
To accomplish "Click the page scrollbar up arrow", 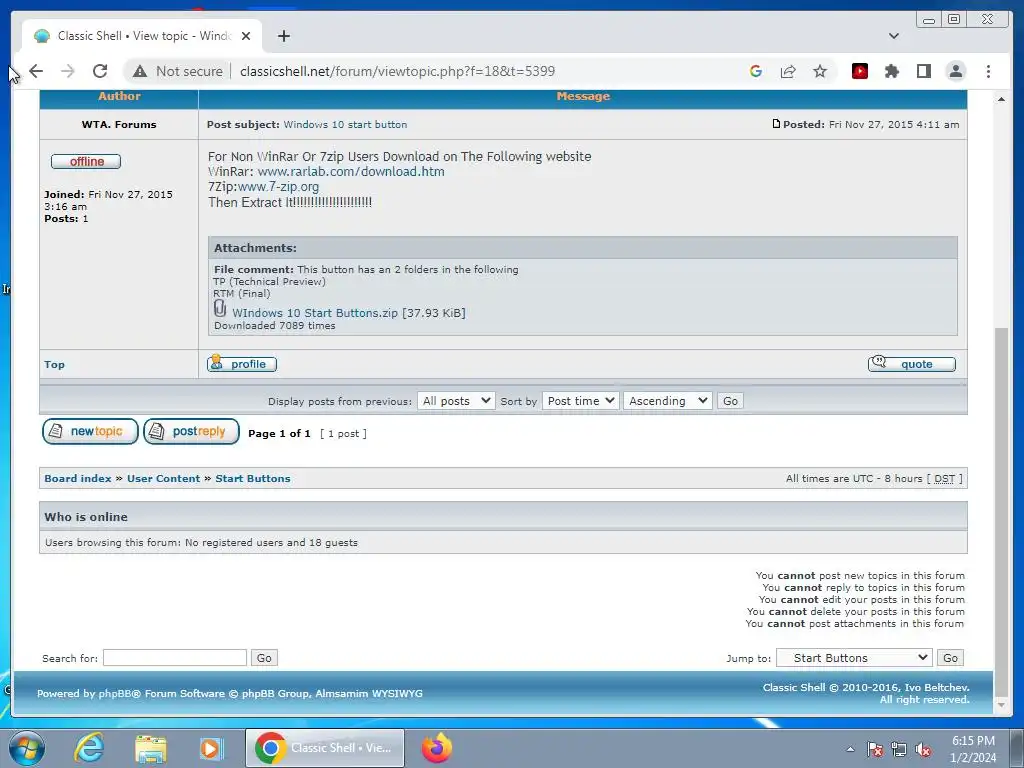I will [1001, 99].
